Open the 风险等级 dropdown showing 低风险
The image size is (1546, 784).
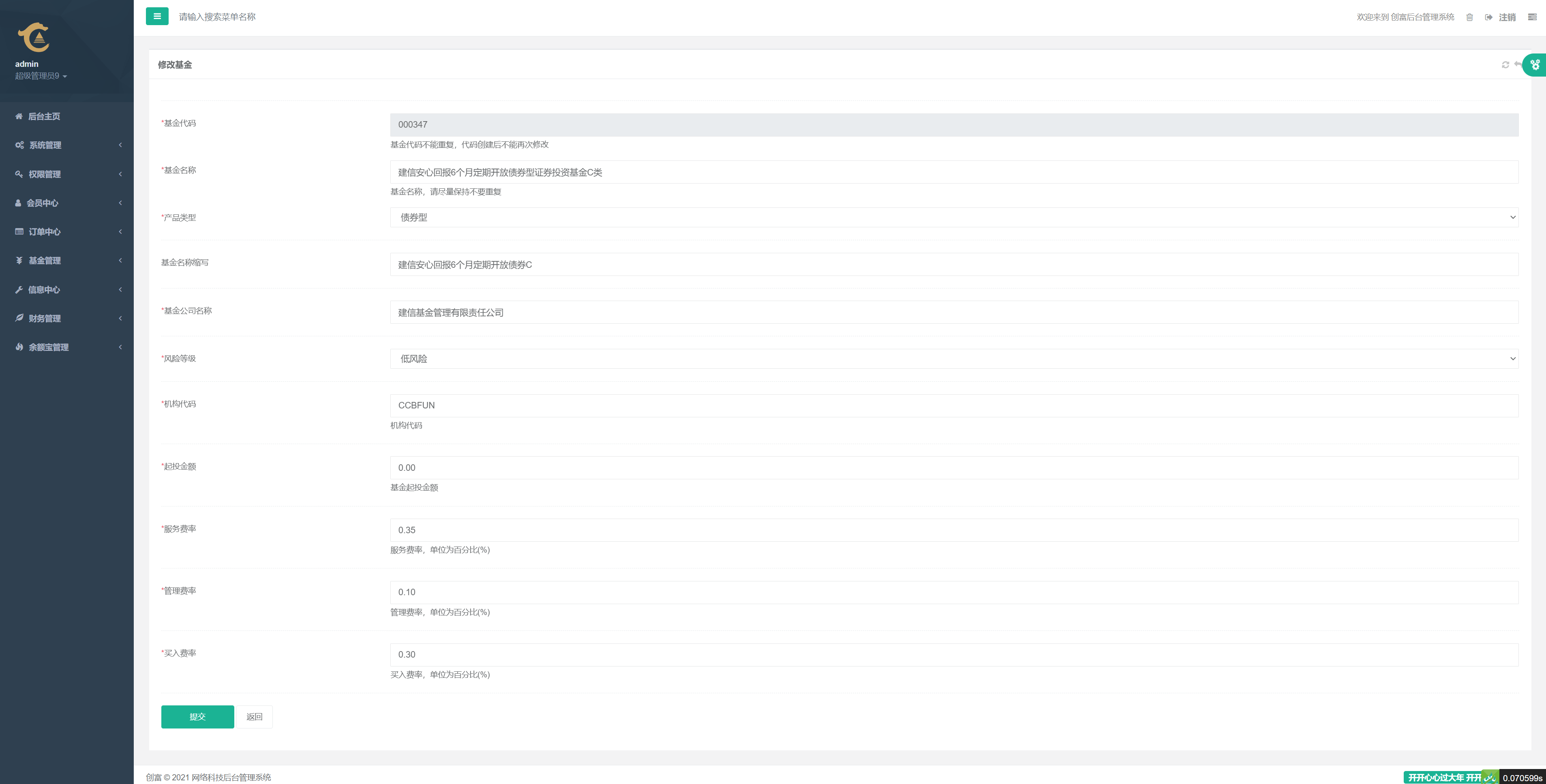[954, 359]
